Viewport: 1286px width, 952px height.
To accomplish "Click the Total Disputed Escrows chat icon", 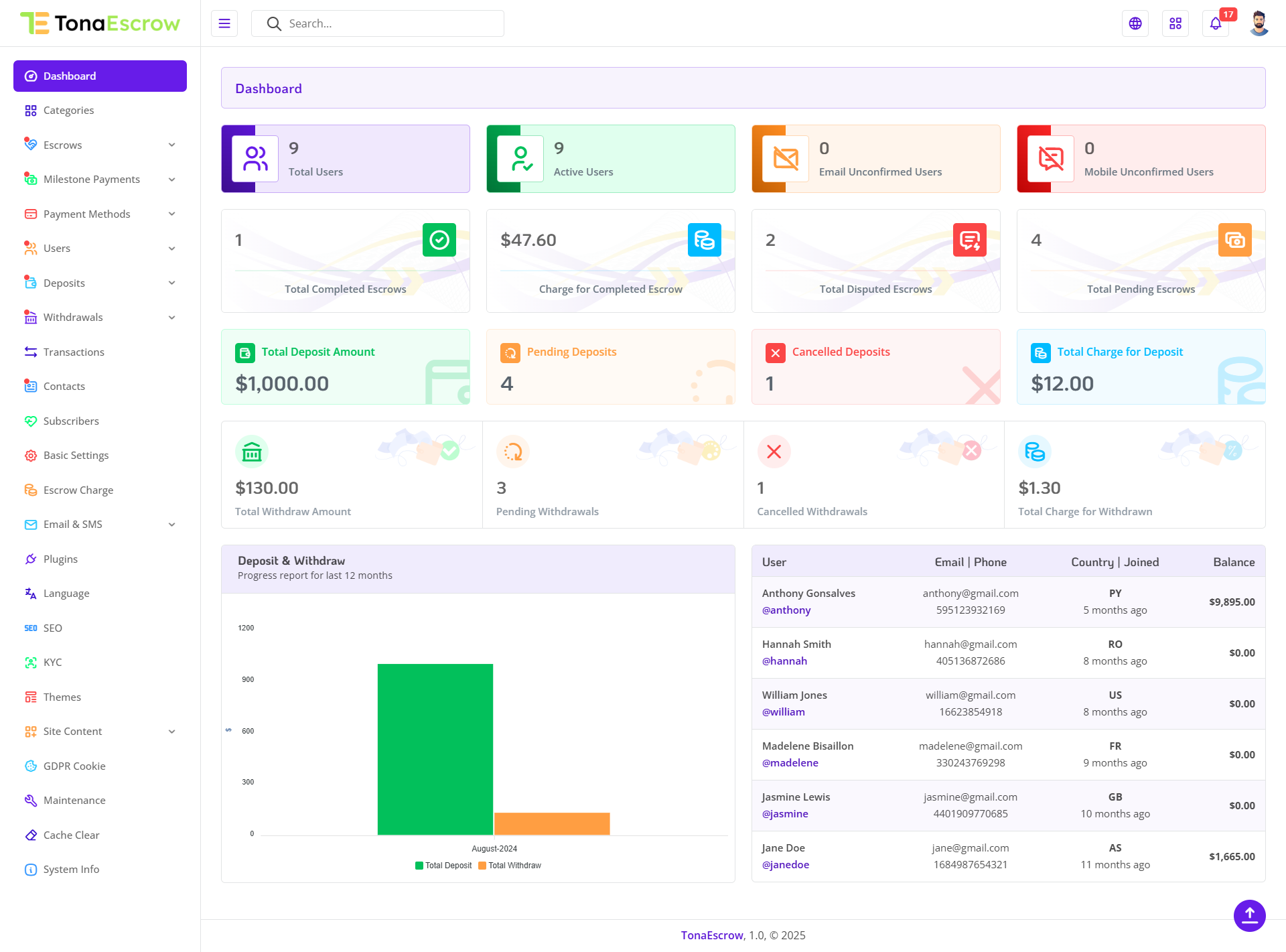I will click(x=969, y=240).
